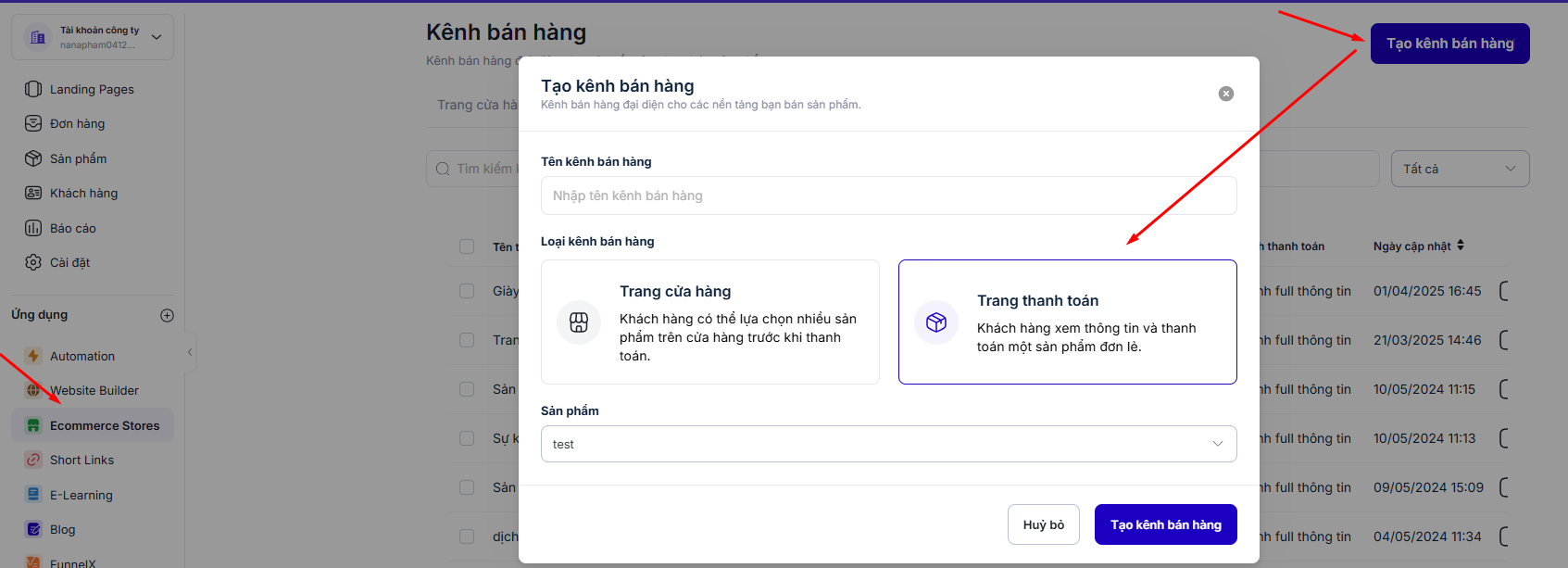Open the Tất cả filter dropdown
The height and width of the screenshot is (568, 1568).
(1459, 169)
